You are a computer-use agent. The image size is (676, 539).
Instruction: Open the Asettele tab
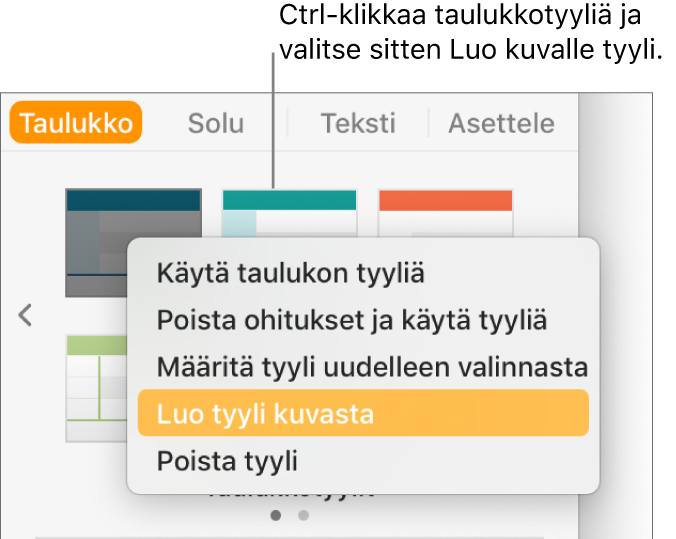[x=501, y=124]
